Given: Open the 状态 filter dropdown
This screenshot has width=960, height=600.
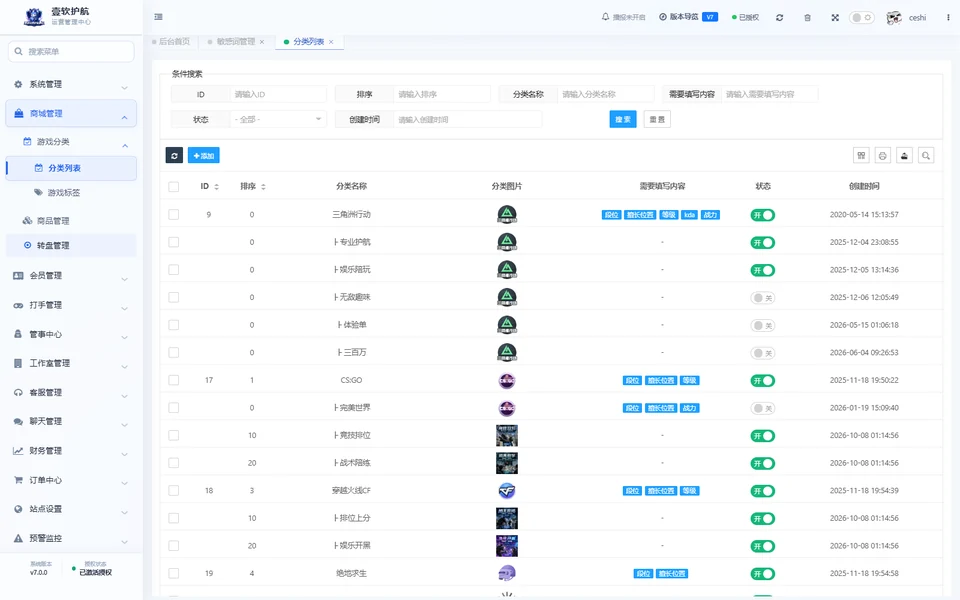Looking at the screenshot, I should click(279, 119).
